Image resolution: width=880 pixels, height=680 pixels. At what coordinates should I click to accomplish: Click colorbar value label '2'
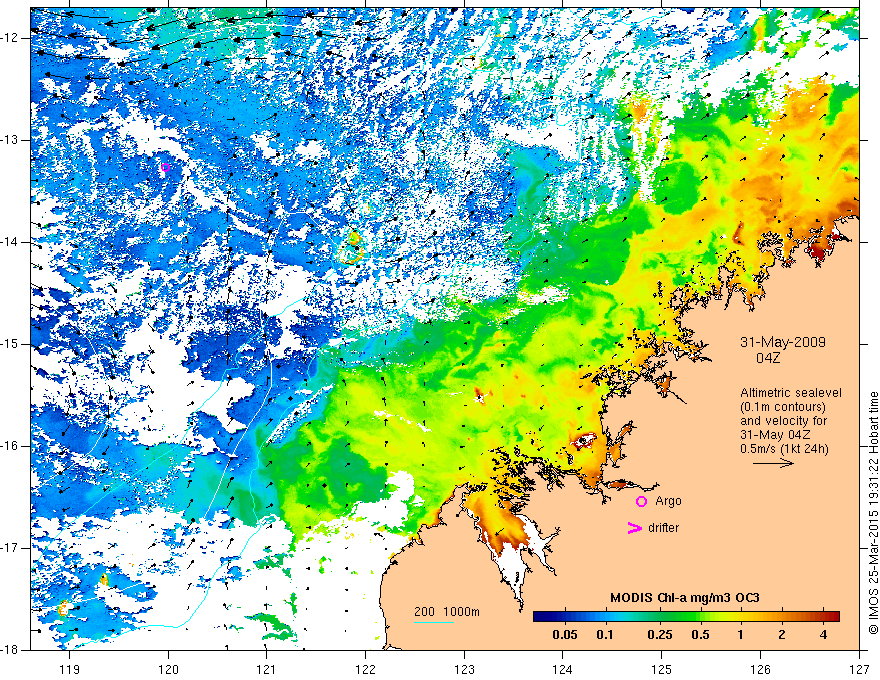782,635
